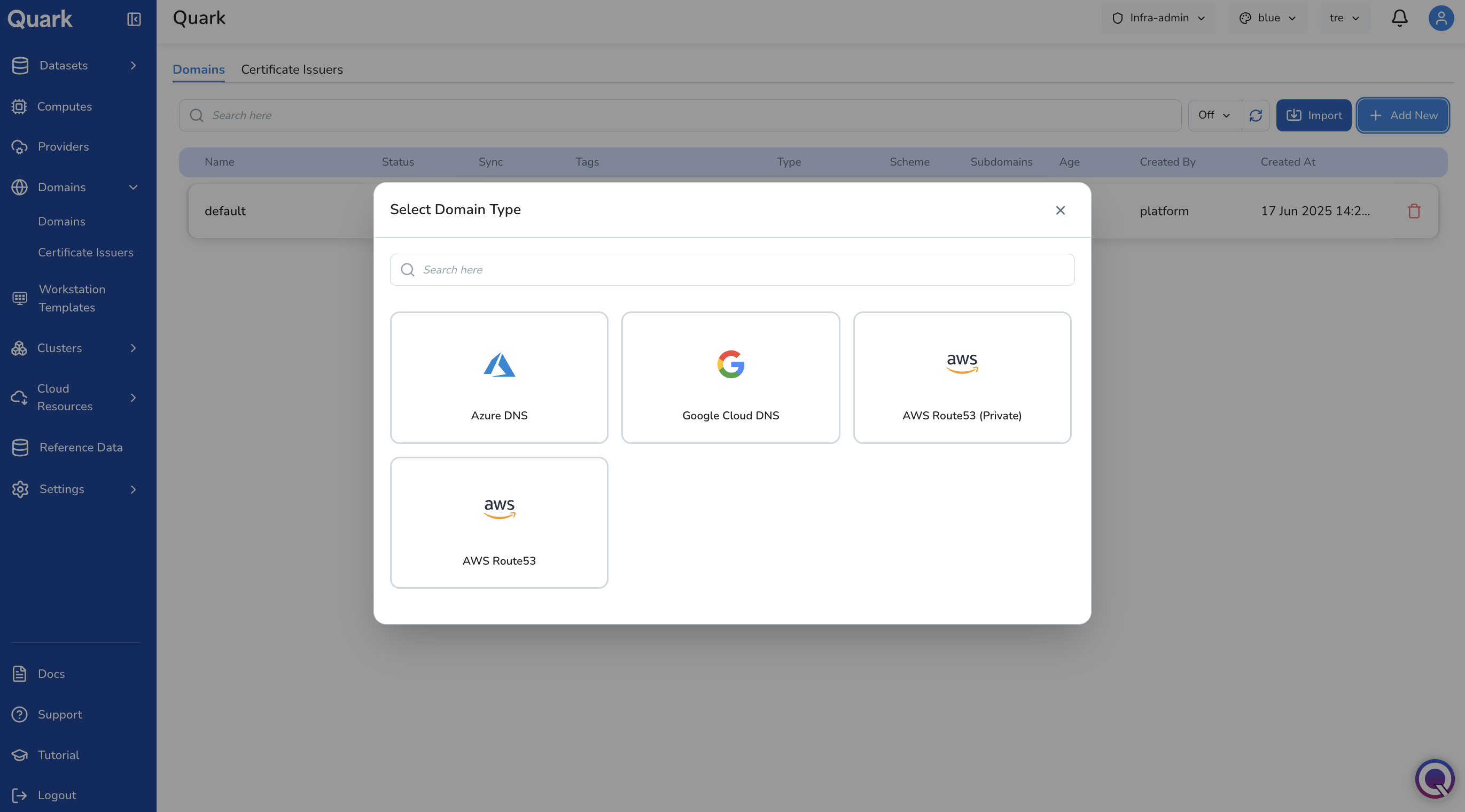Click the aws logo in Route53 (Private) card

[x=962, y=363]
